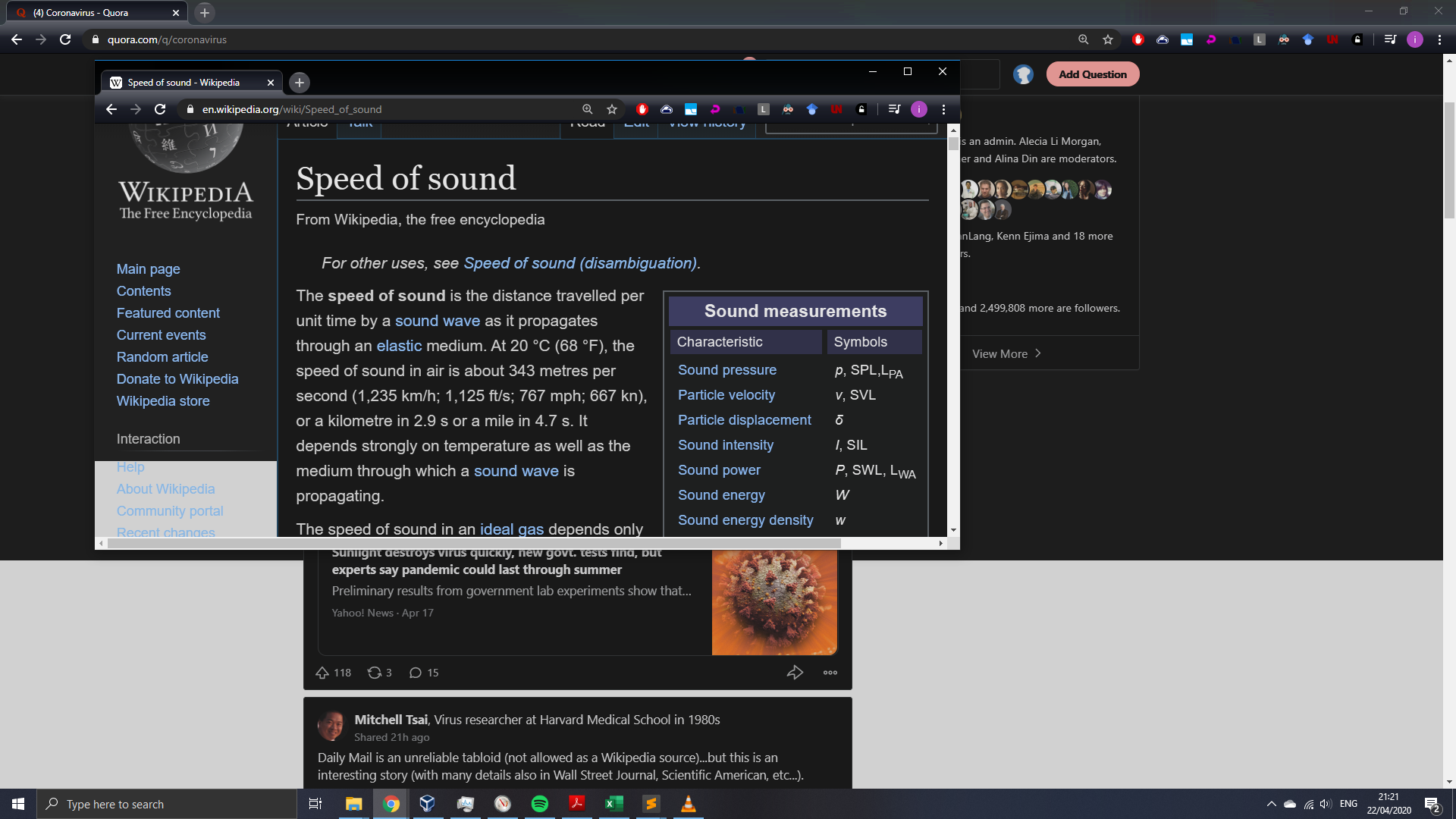This screenshot has width=1456, height=819.
Task: Share the Yahoo News post
Action: click(x=795, y=672)
